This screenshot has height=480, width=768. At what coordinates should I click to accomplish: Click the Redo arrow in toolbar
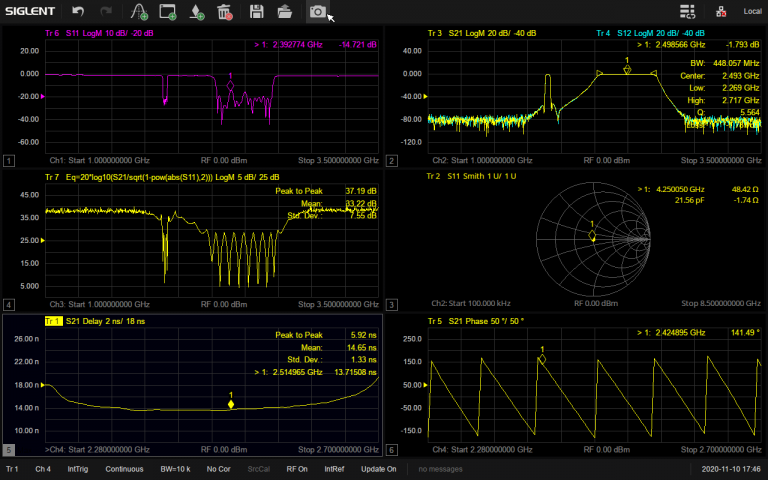(106, 12)
